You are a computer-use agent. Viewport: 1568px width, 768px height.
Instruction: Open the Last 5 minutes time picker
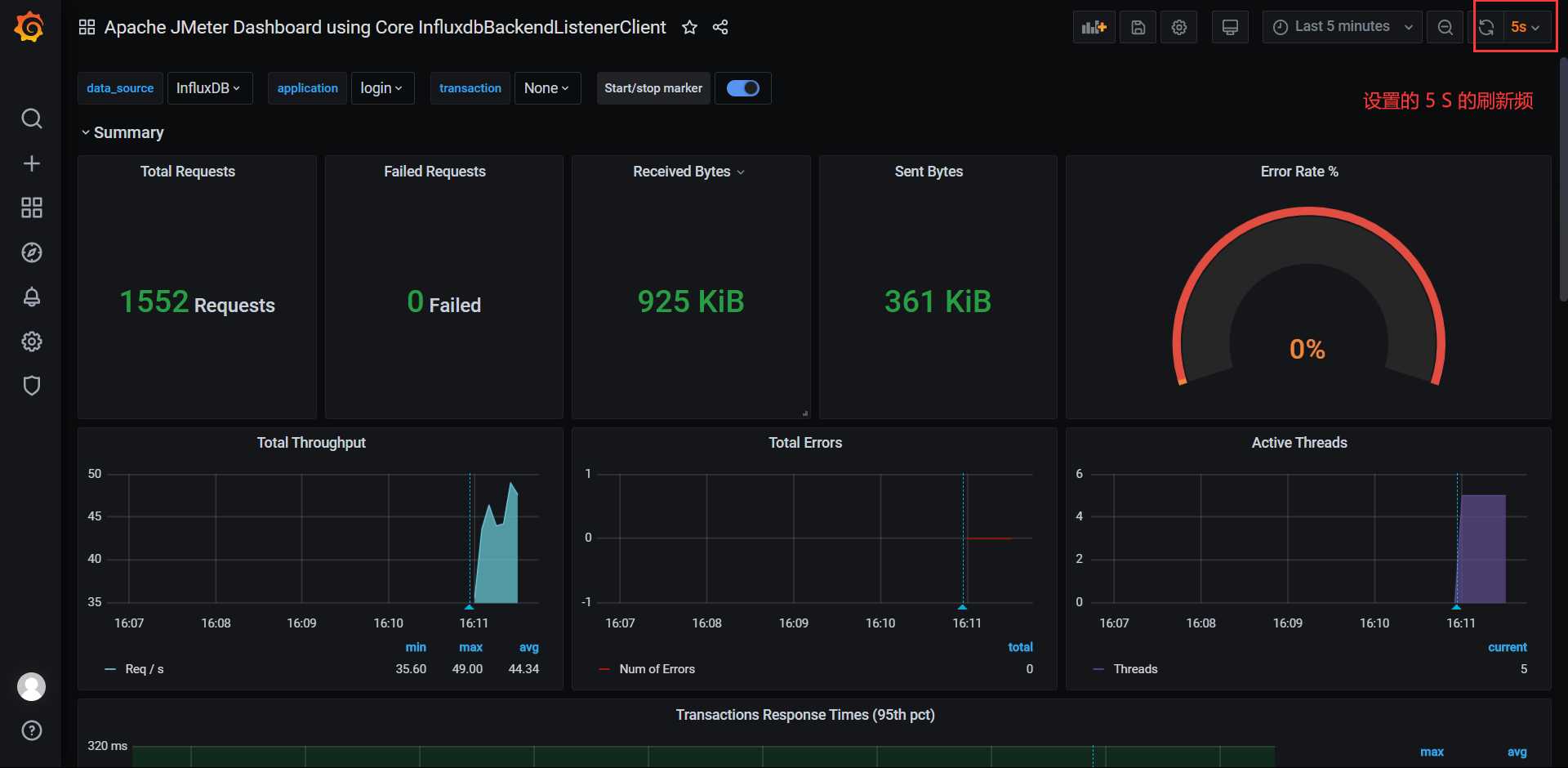pyautogui.click(x=1342, y=27)
